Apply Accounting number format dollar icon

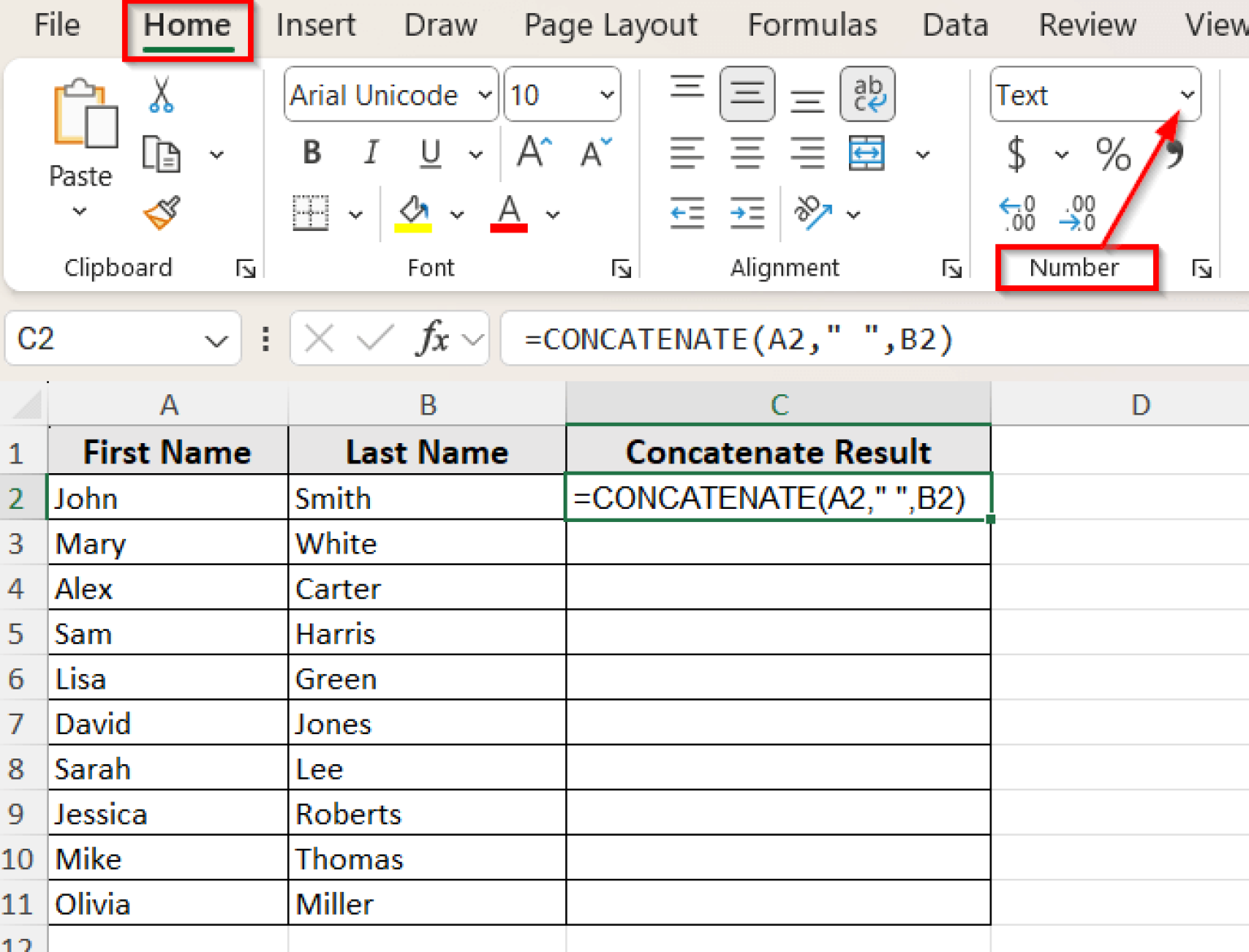[1015, 154]
